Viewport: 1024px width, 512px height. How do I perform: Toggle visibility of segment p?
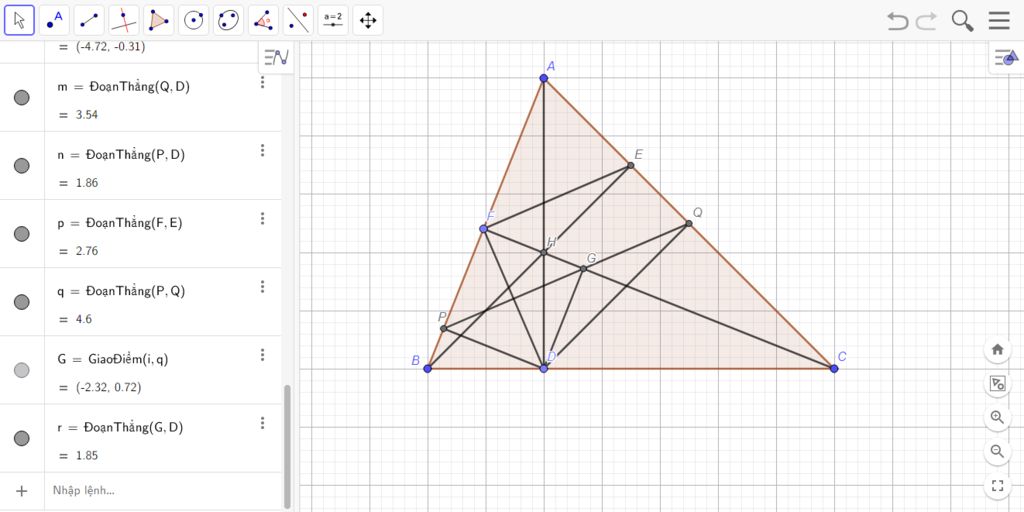click(22, 234)
